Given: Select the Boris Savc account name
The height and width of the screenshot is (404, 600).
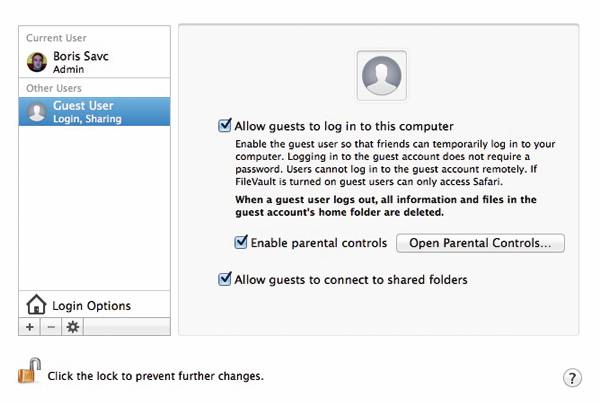Looking at the screenshot, I should 79,57.
